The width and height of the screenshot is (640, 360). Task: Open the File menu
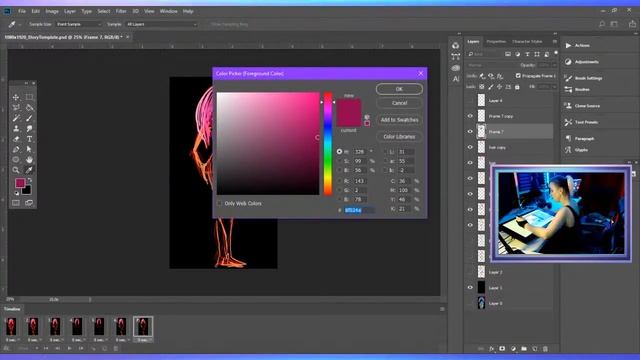(x=22, y=11)
